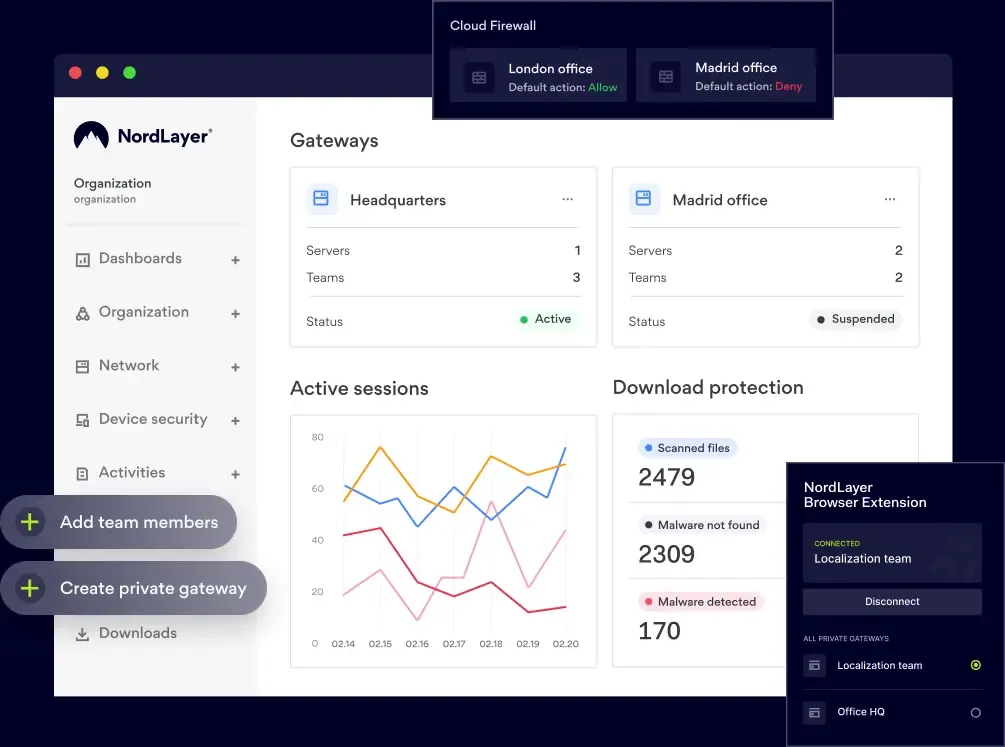Click the Malware detected legend chip
The width and height of the screenshot is (1005, 747).
pos(701,602)
